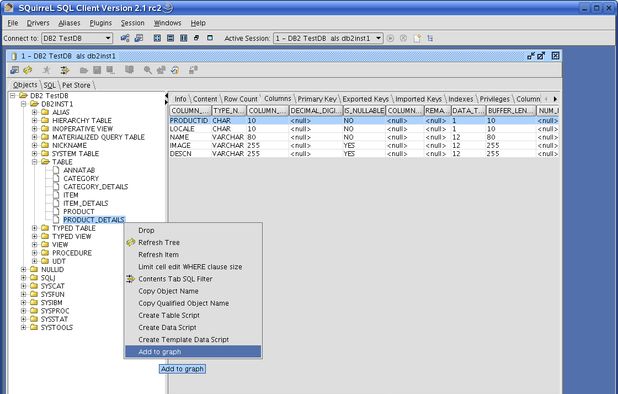Click the grayed run icon after Active Session dropdown
The width and height of the screenshot is (618, 394).
(x=390, y=38)
